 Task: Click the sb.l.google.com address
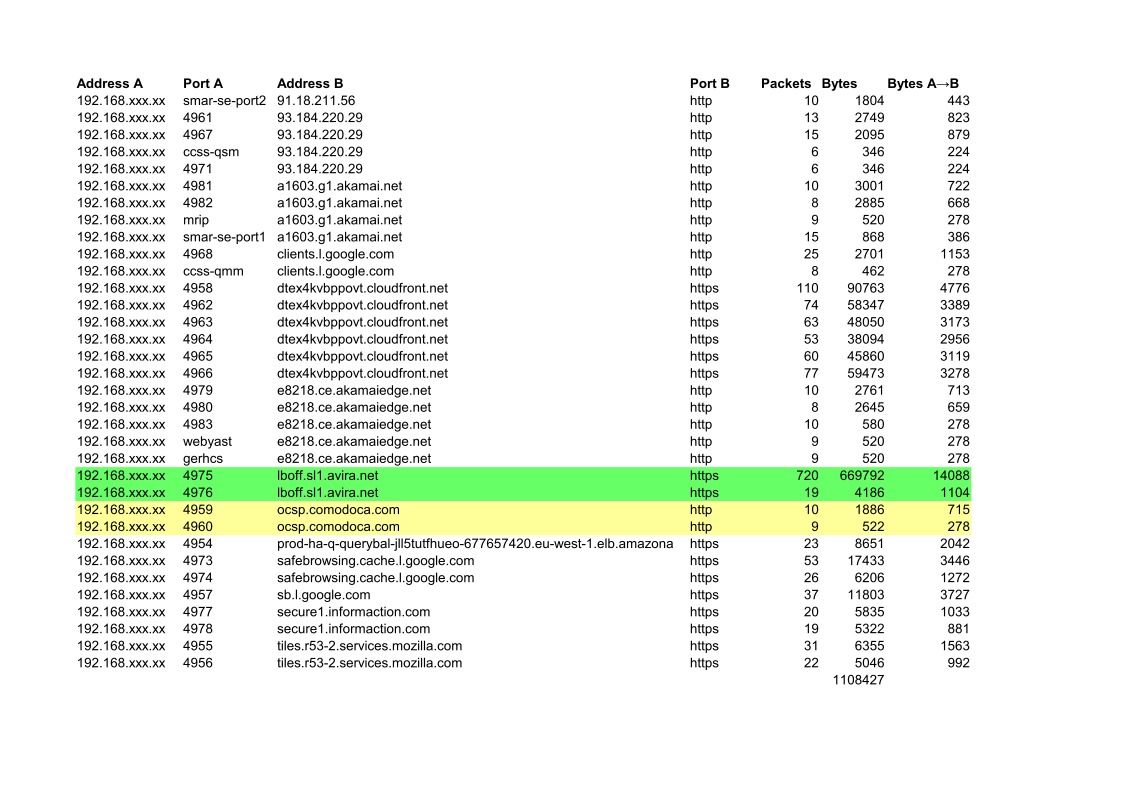click(324, 595)
